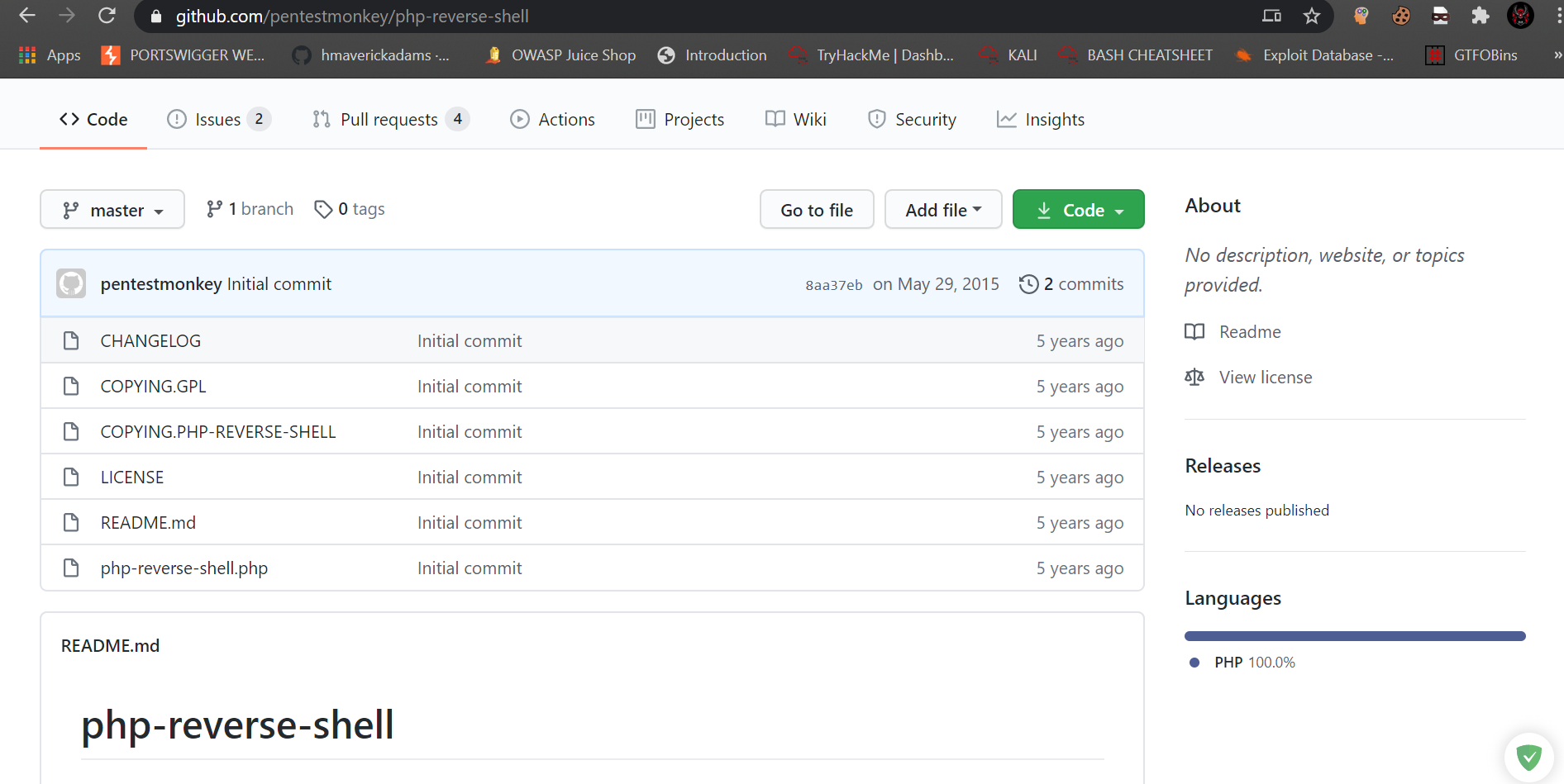
Task: Click the cast/install screen icon in address bar
Action: (1271, 16)
